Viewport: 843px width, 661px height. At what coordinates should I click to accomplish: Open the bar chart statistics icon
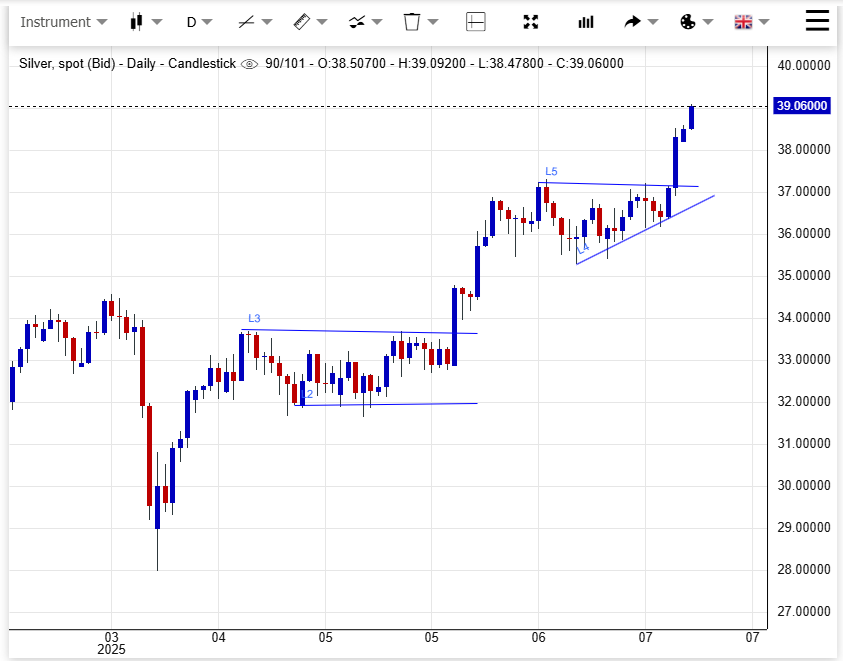coord(586,22)
